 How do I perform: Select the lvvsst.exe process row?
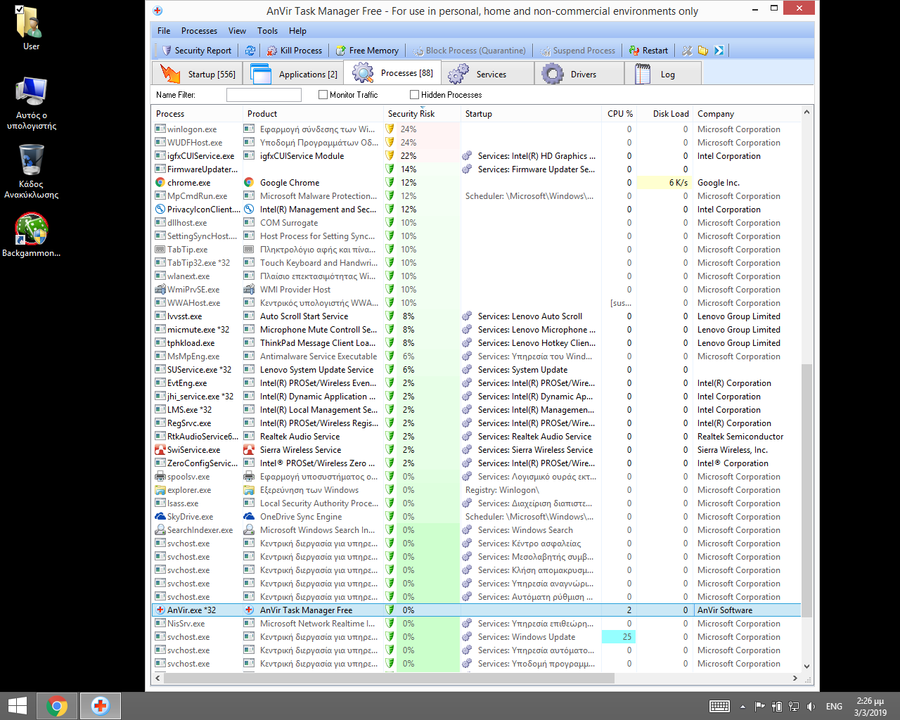[476, 316]
